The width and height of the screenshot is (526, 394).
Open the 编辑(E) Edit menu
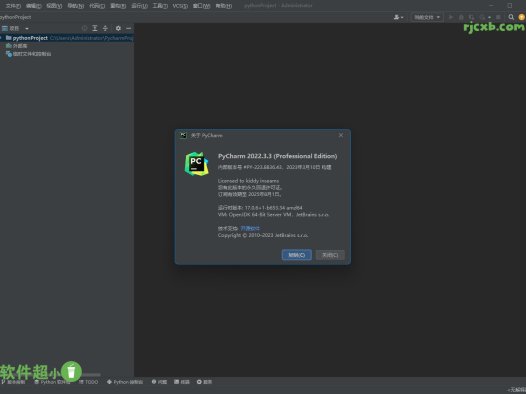pyautogui.click(x=34, y=6)
